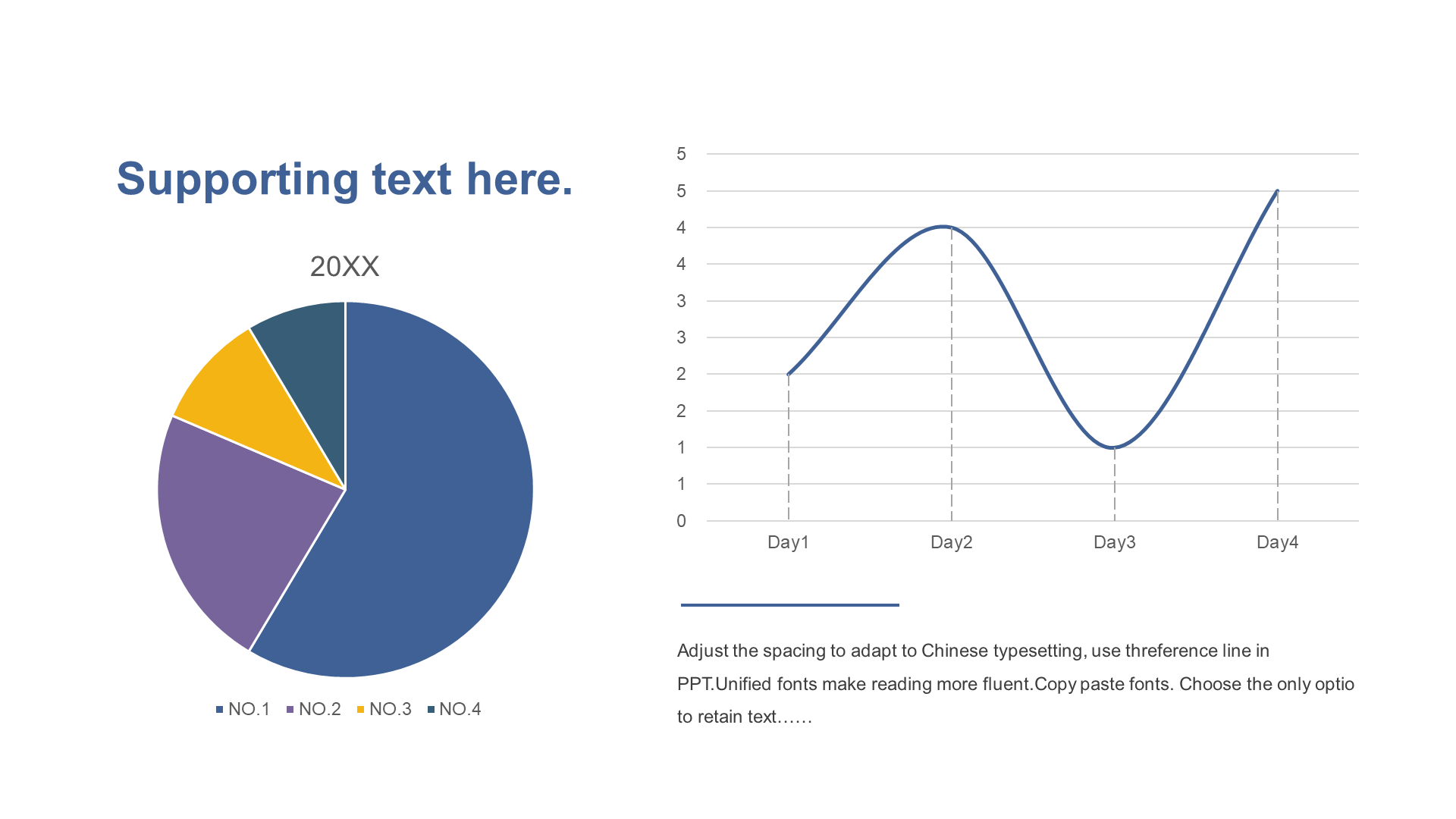Click the NO.1 legend color marker
This screenshot has width=1456, height=819.
[220, 710]
